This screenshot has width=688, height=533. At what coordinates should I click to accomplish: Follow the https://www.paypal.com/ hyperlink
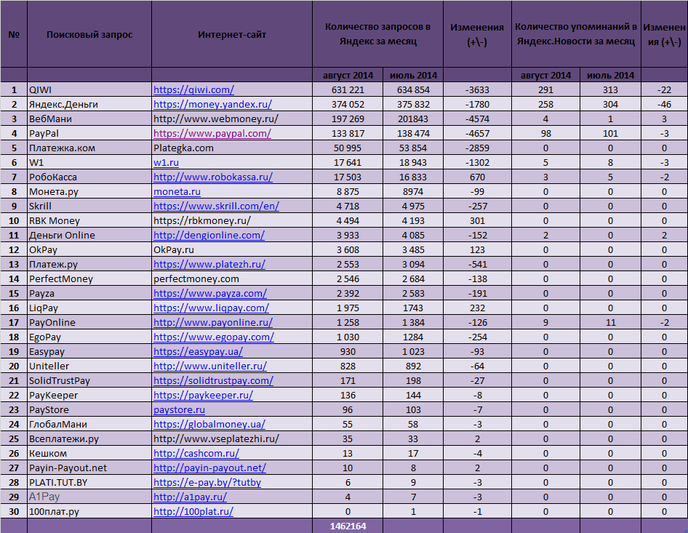pyautogui.click(x=212, y=133)
